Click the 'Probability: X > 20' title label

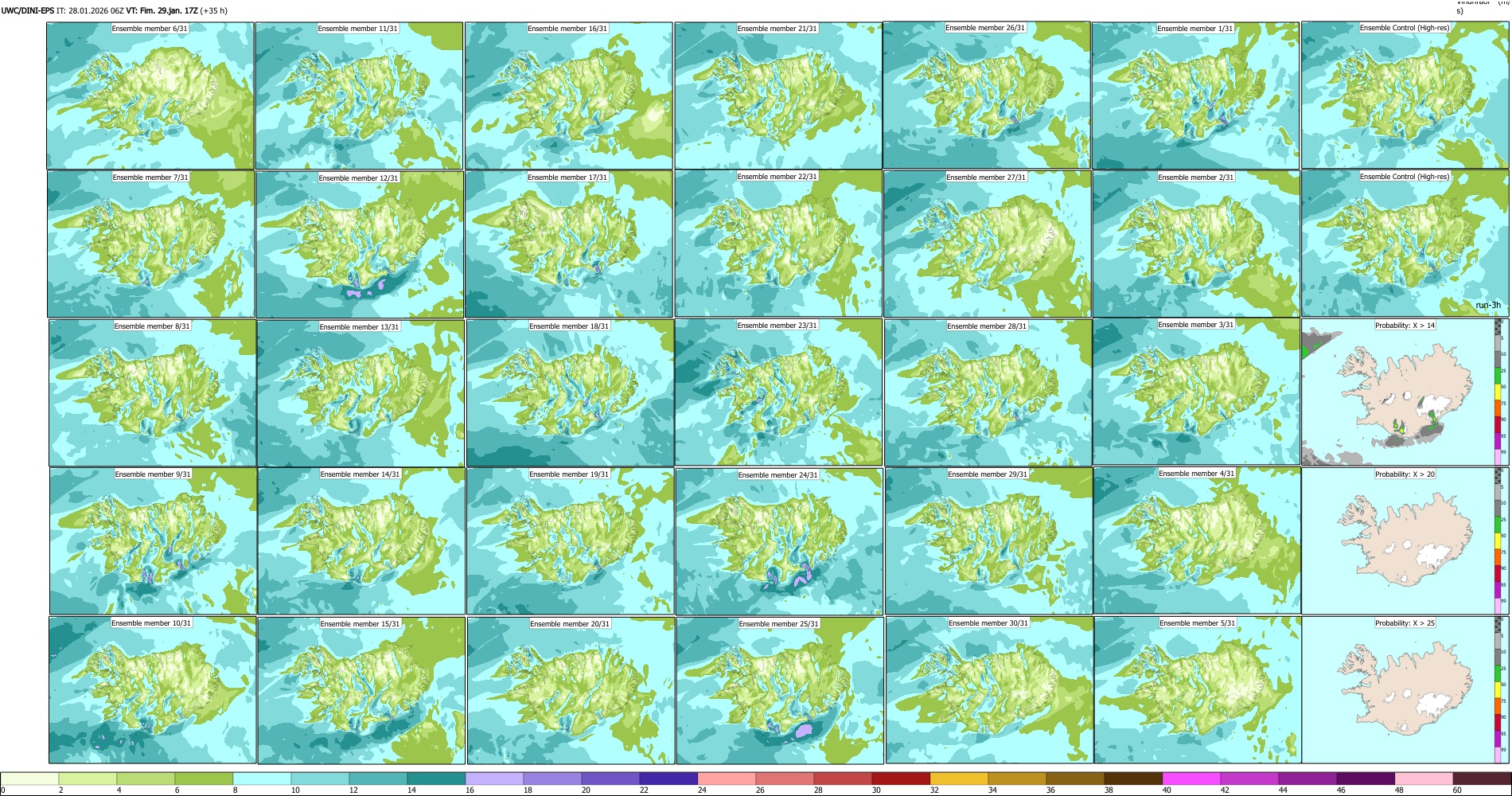tap(1405, 474)
